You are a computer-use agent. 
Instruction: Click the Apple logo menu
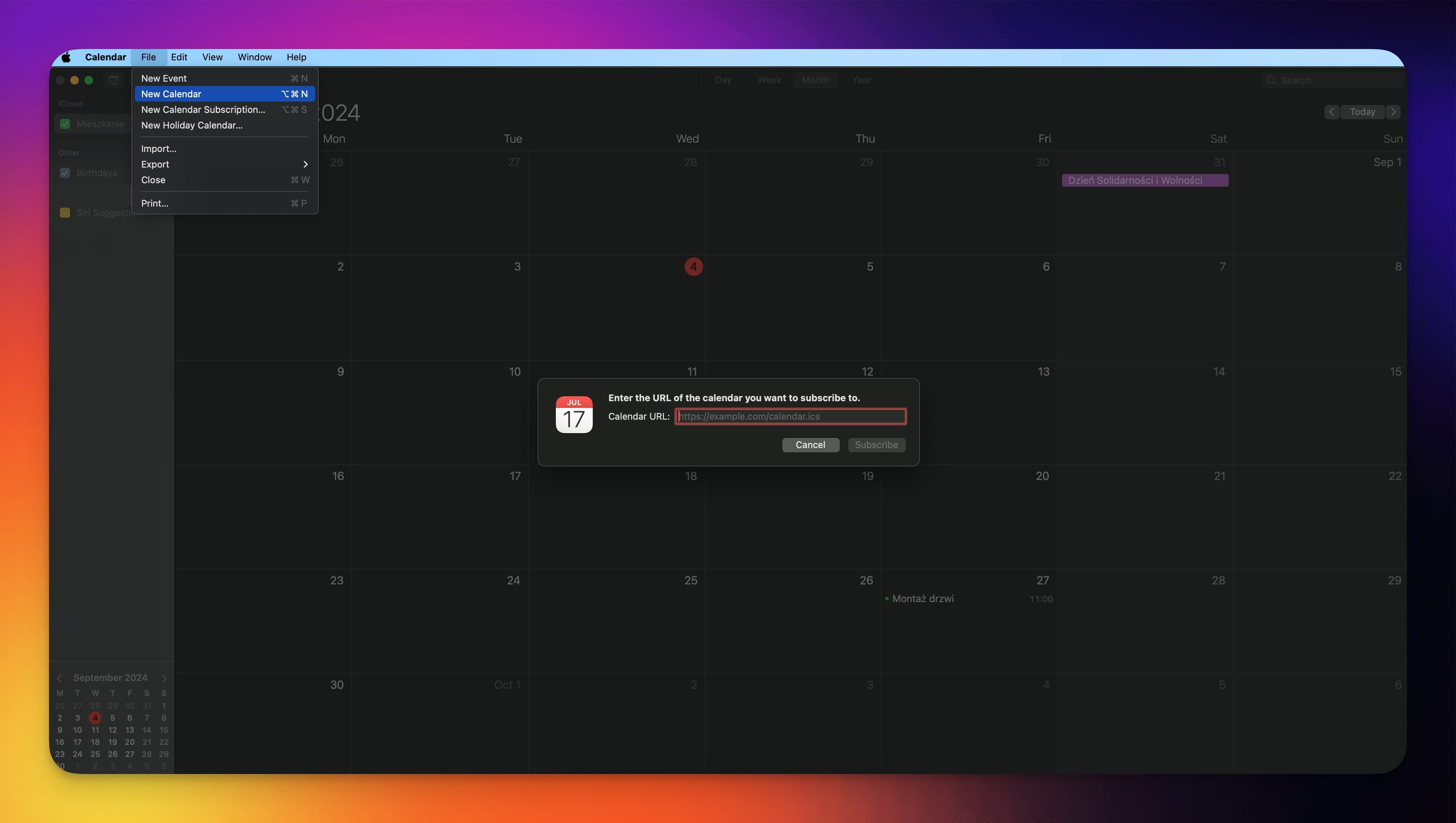[66, 57]
